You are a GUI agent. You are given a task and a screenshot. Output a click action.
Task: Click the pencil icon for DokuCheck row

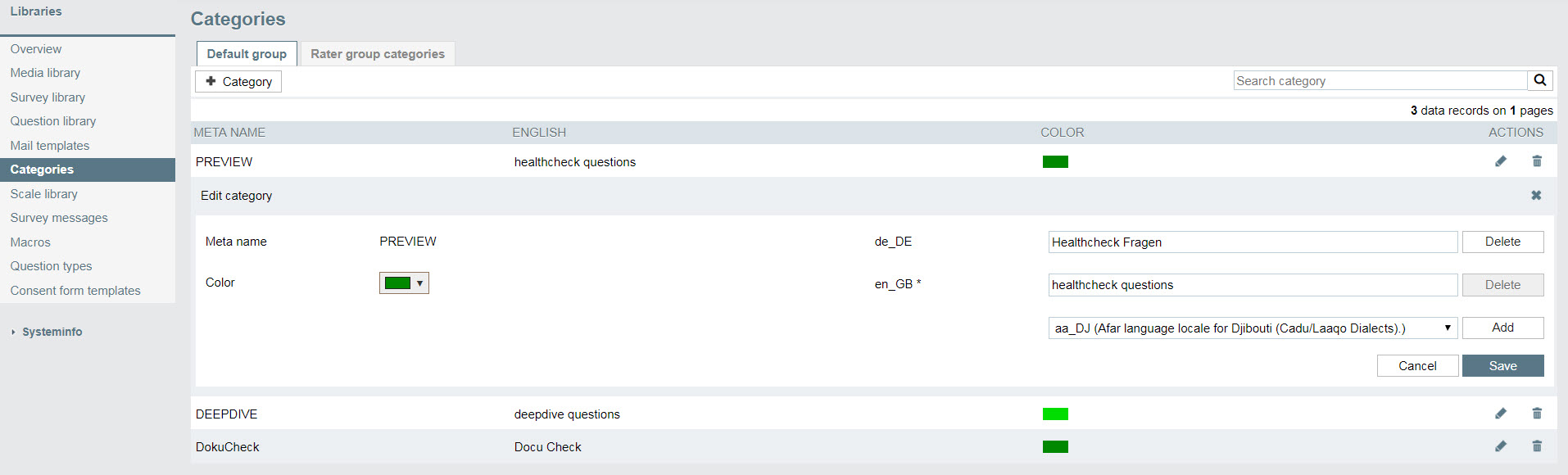click(1500, 446)
